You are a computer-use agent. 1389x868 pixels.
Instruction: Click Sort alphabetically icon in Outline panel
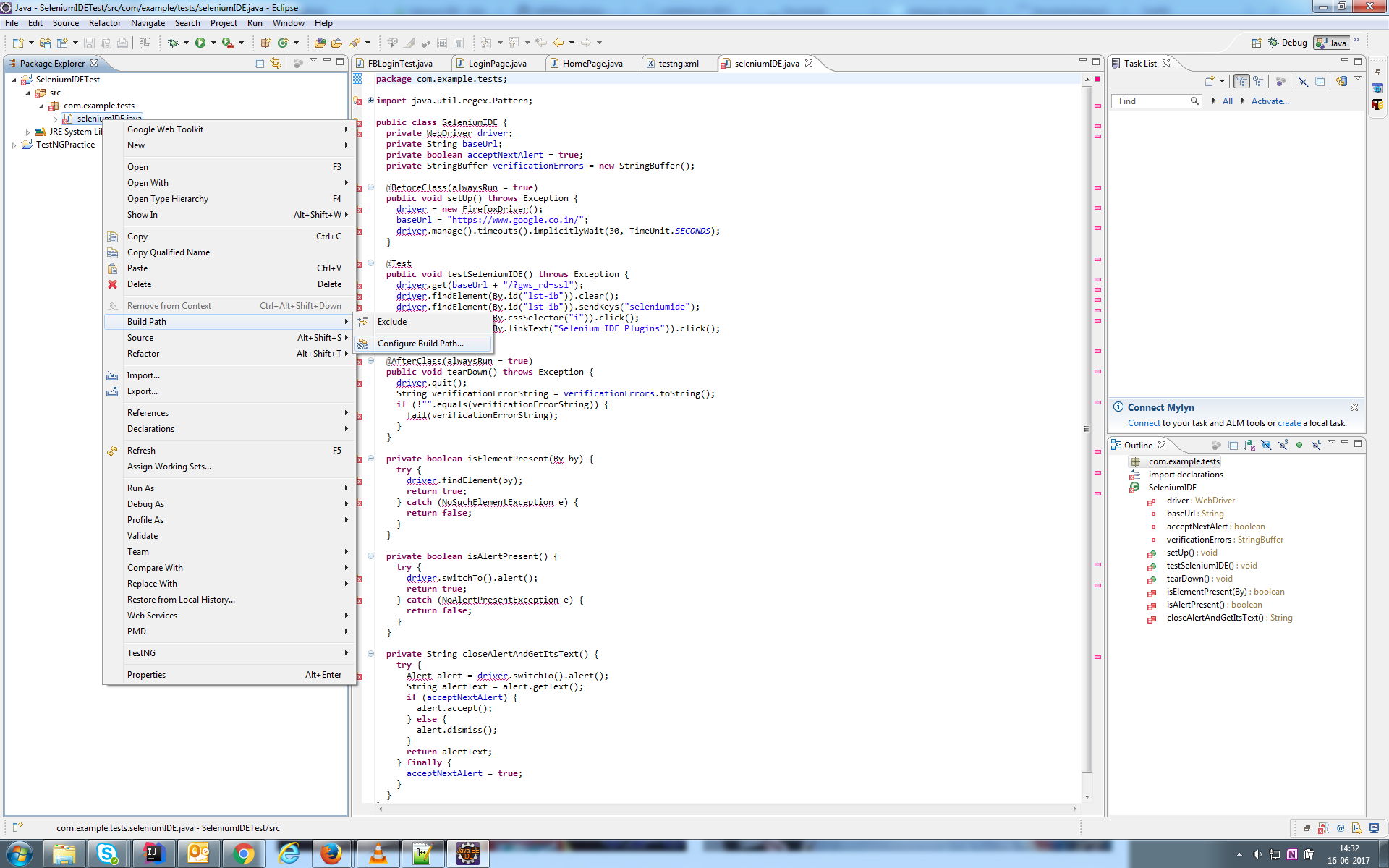pos(1249,445)
